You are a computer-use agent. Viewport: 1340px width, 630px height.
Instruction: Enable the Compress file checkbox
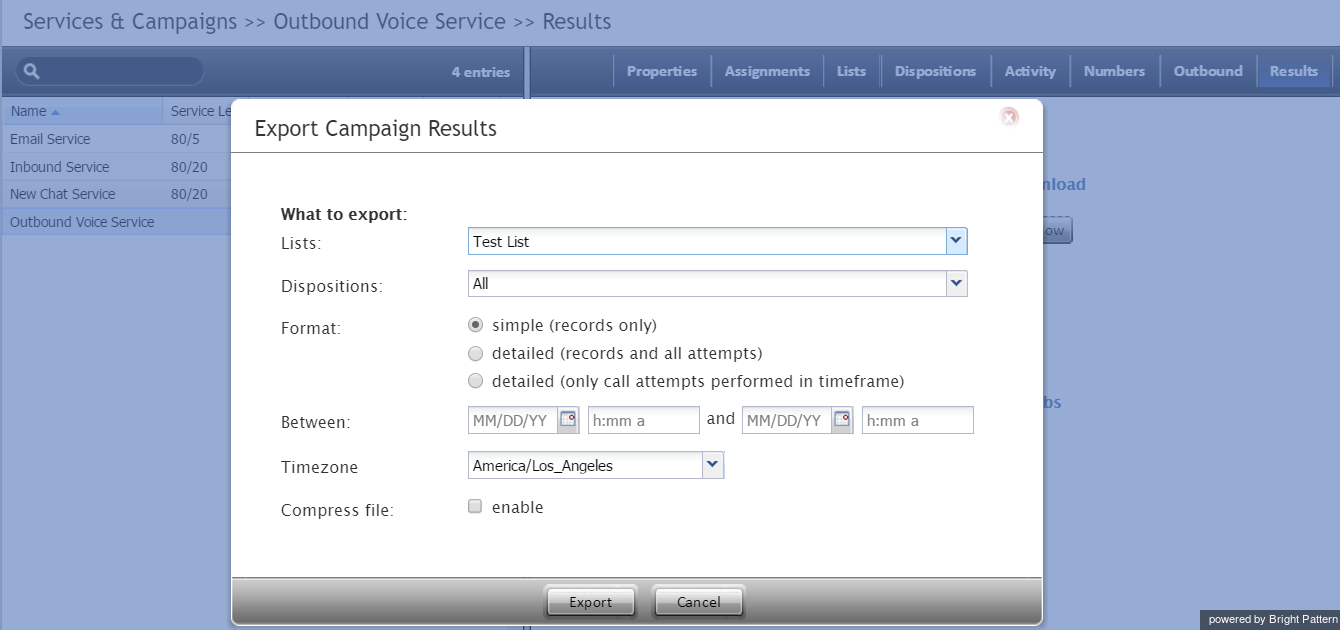tap(476, 506)
